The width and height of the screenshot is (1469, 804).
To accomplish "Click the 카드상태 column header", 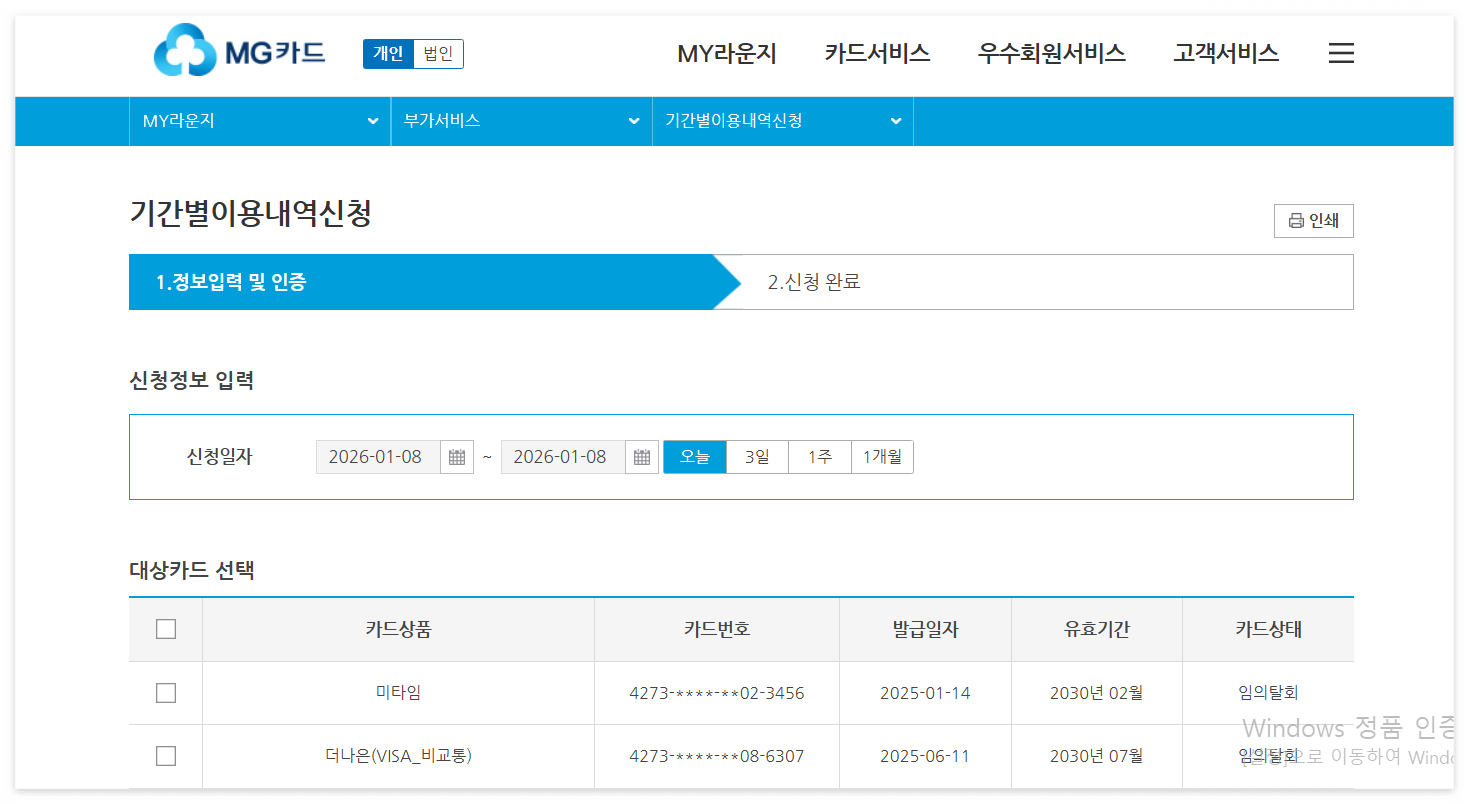I will tap(1268, 629).
